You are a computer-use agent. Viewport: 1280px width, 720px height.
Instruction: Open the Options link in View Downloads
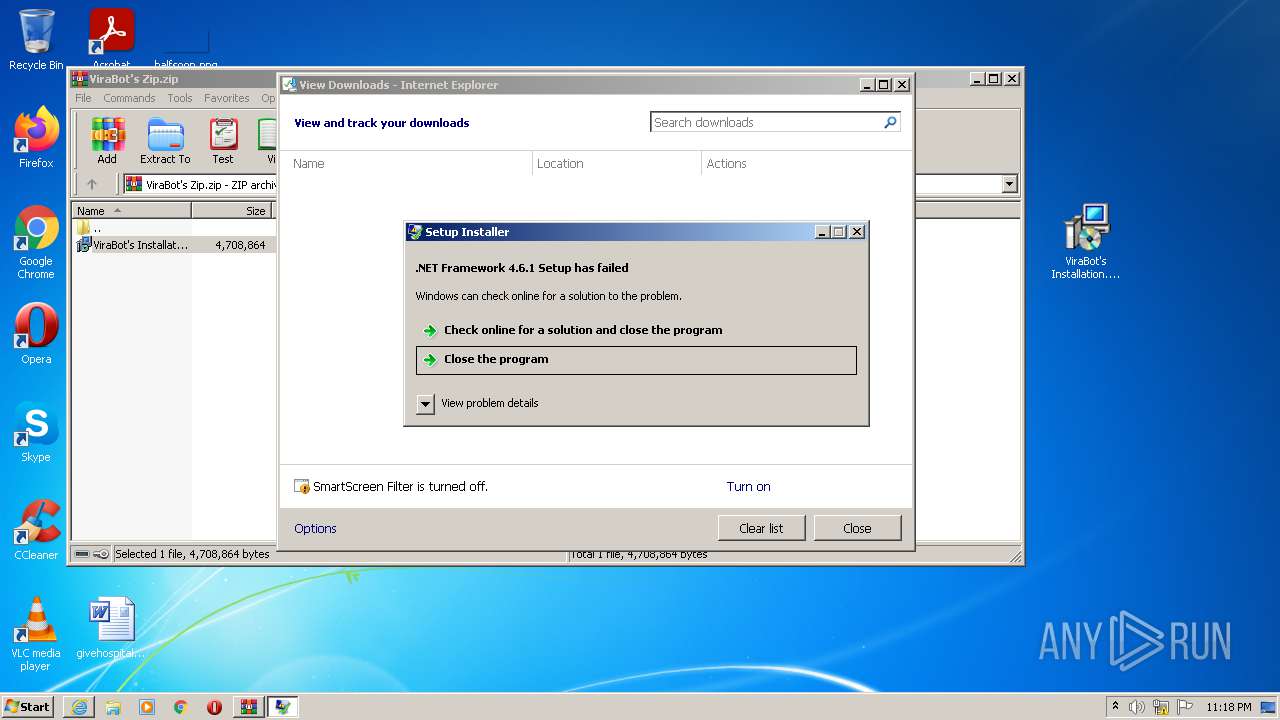pos(315,529)
